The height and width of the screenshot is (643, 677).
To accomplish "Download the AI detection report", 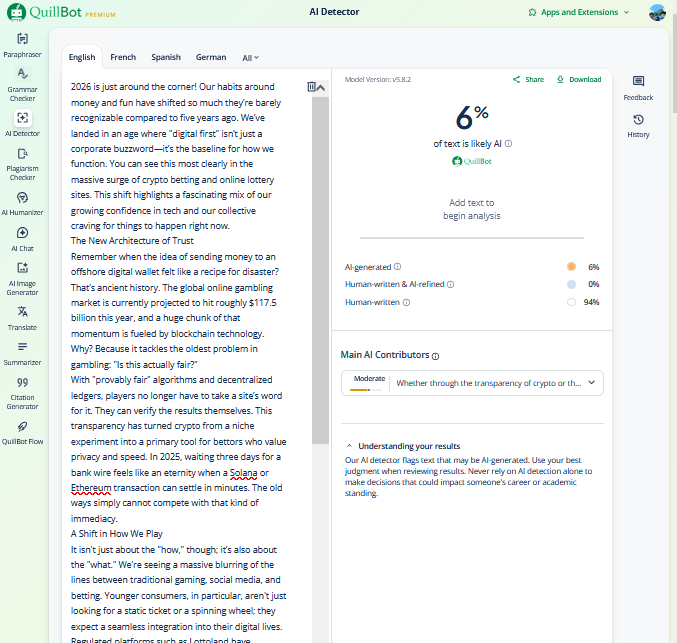I will 579,79.
